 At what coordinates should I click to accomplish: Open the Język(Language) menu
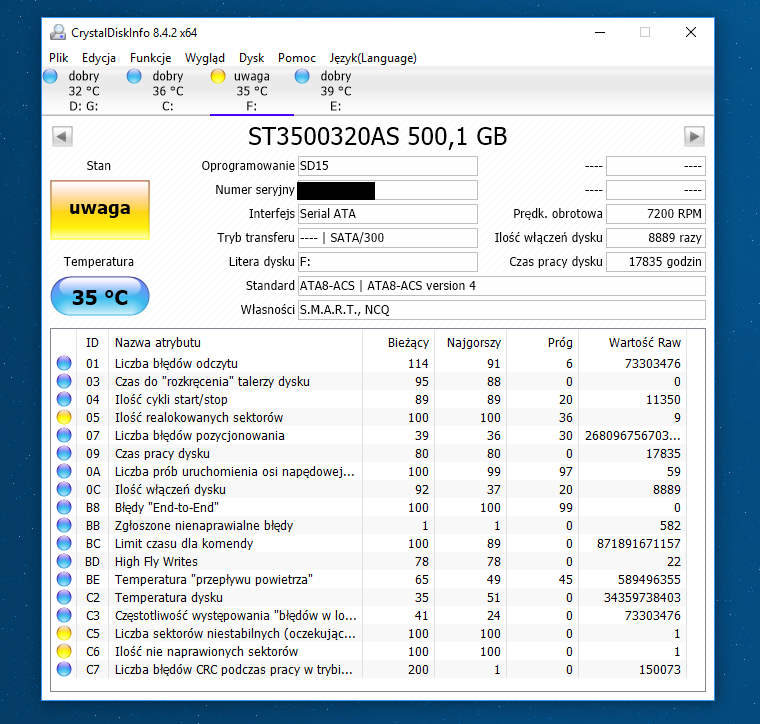click(373, 58)
